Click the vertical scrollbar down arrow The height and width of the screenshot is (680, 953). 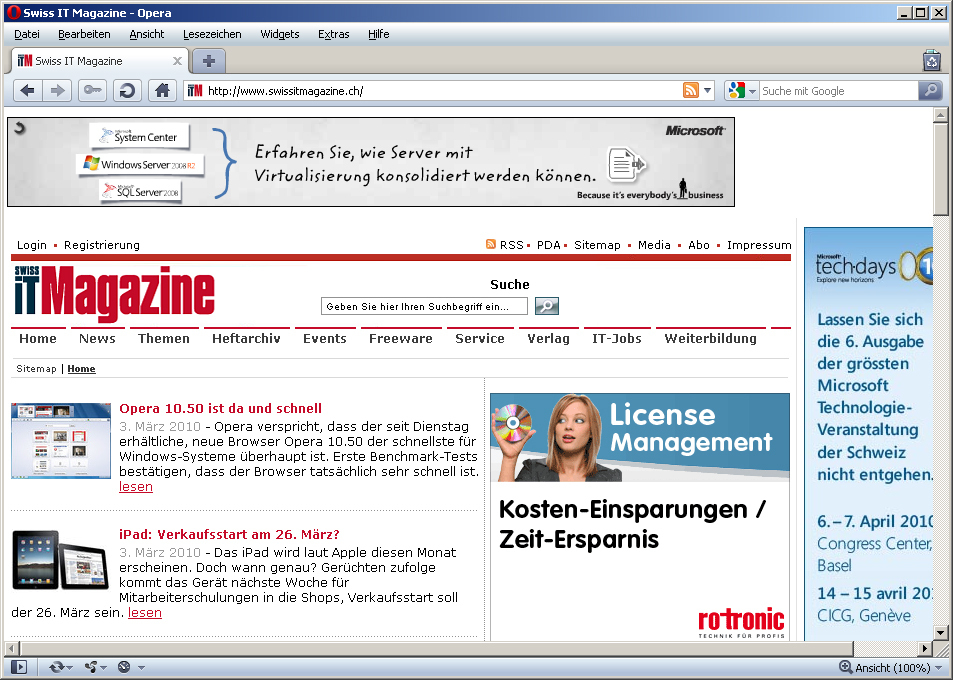941,633
